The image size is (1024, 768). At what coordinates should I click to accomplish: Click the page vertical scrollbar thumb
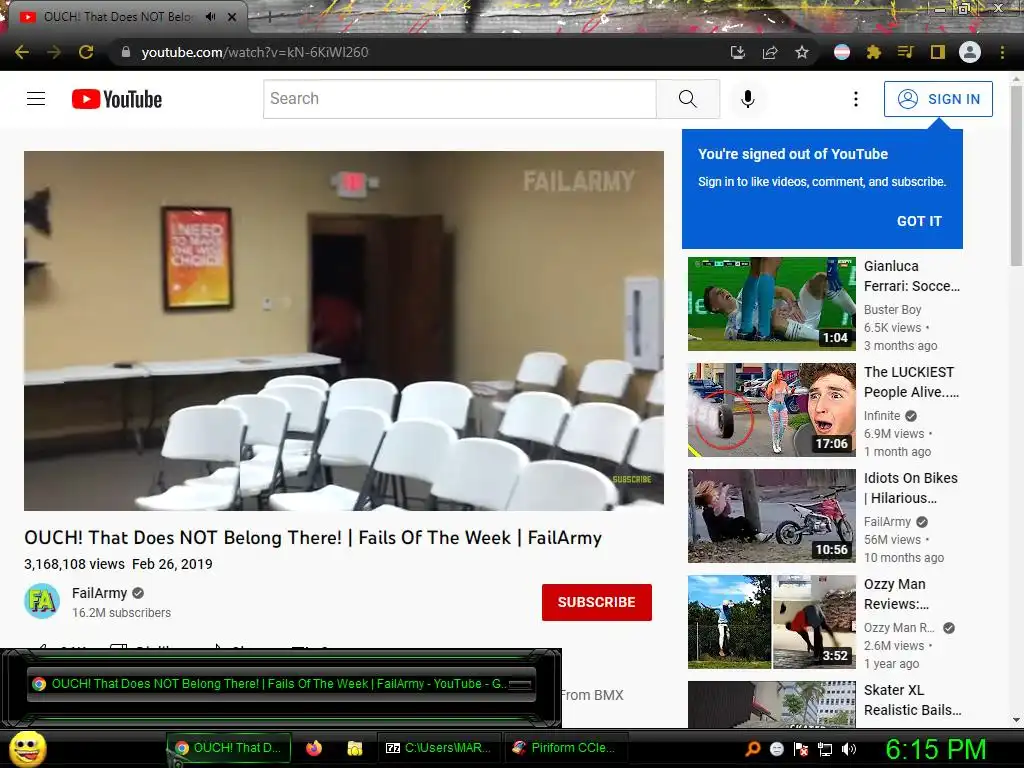1016,176
